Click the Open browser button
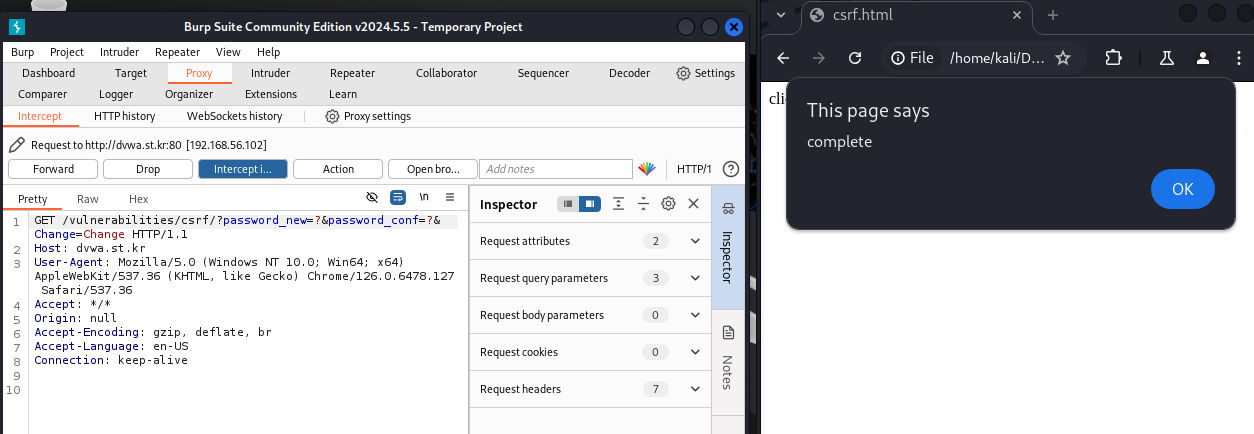Screen dimensions: 1254x434 tap(433, 169)
